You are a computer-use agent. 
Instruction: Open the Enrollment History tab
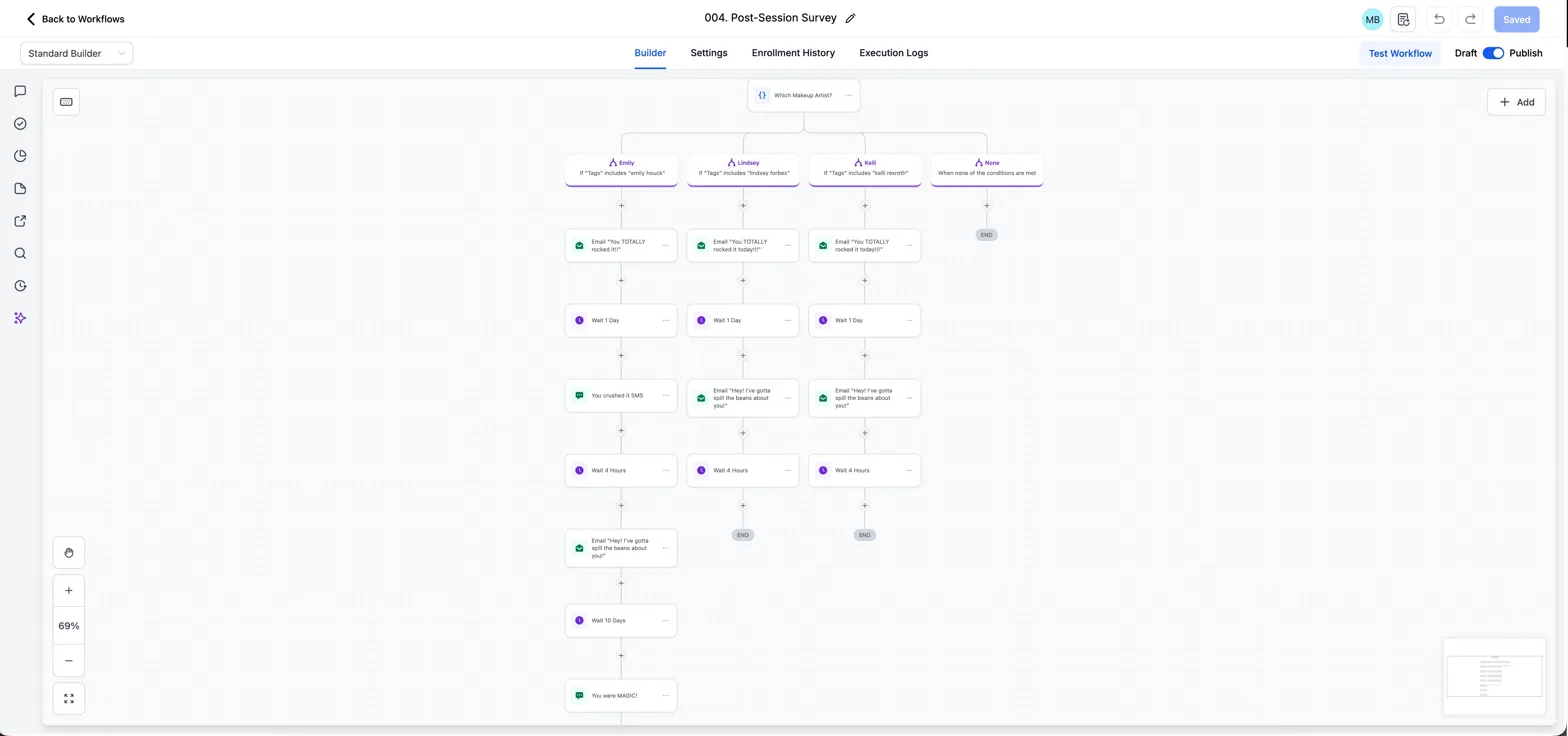tap(793, 53)
